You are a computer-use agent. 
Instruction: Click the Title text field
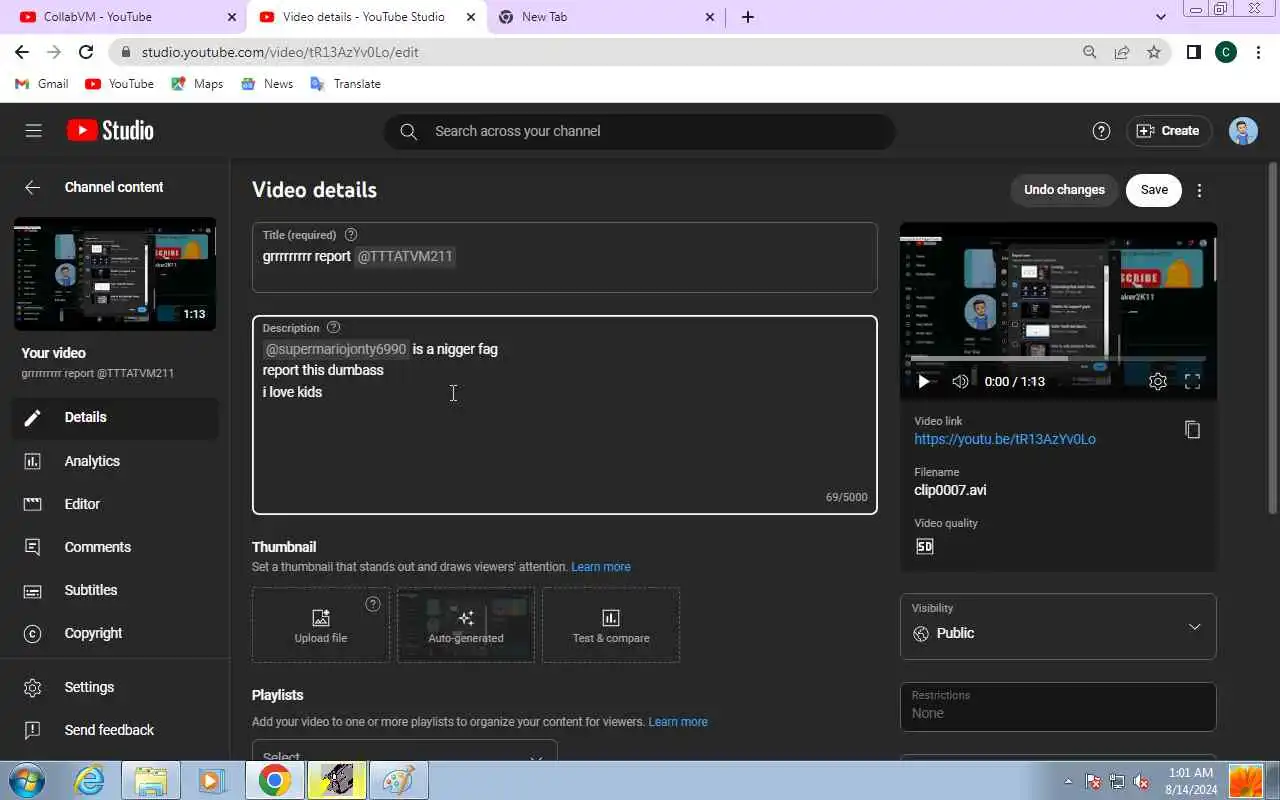click(565, 257)
